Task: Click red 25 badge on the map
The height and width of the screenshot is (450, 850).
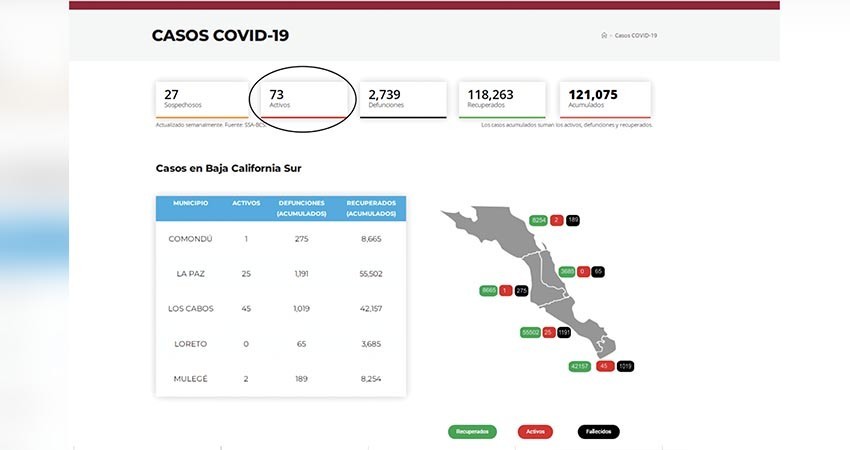Action: [x=549, y=332]
